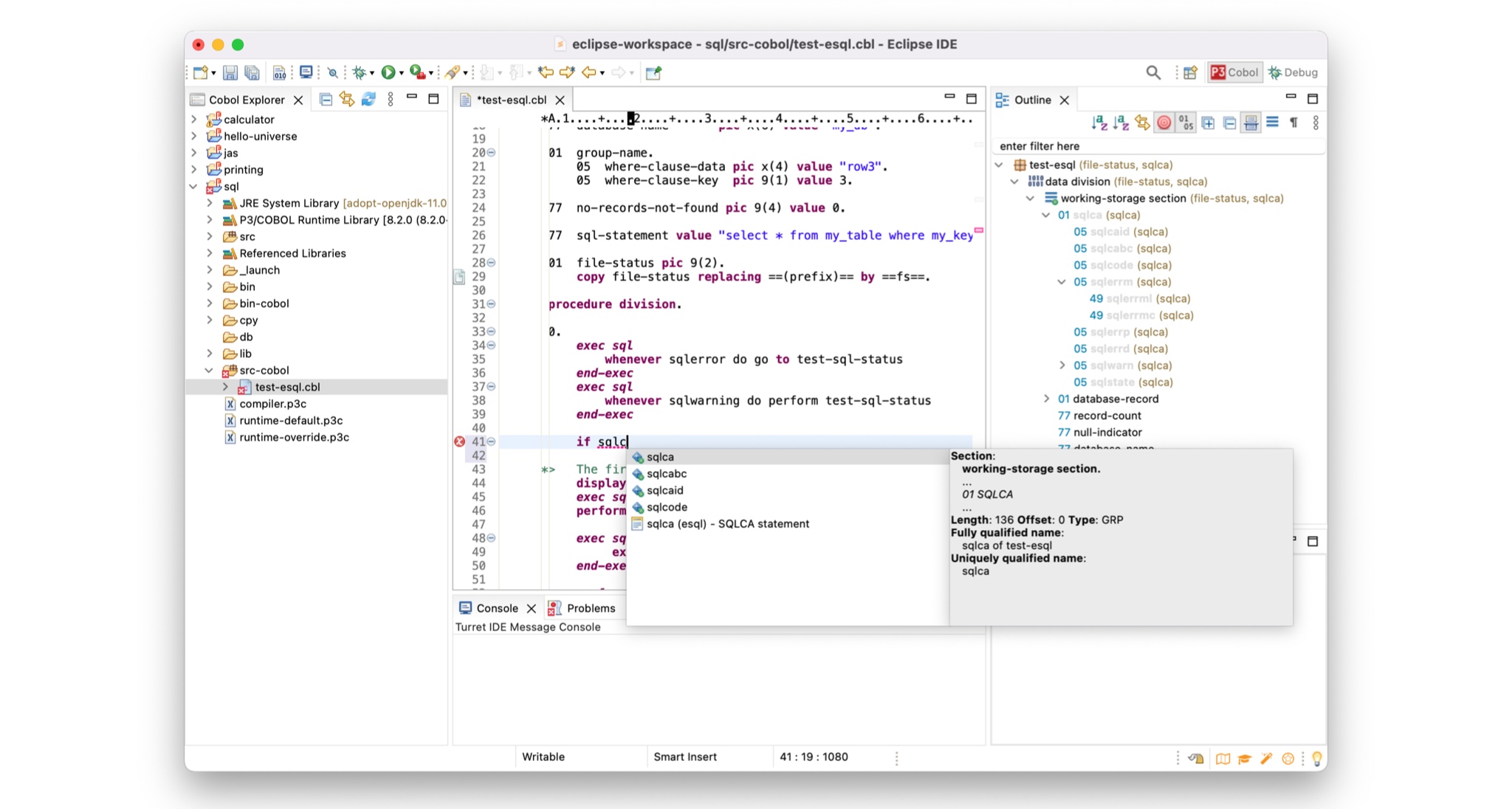Open Outline view menu dots

pos(1316,123)
